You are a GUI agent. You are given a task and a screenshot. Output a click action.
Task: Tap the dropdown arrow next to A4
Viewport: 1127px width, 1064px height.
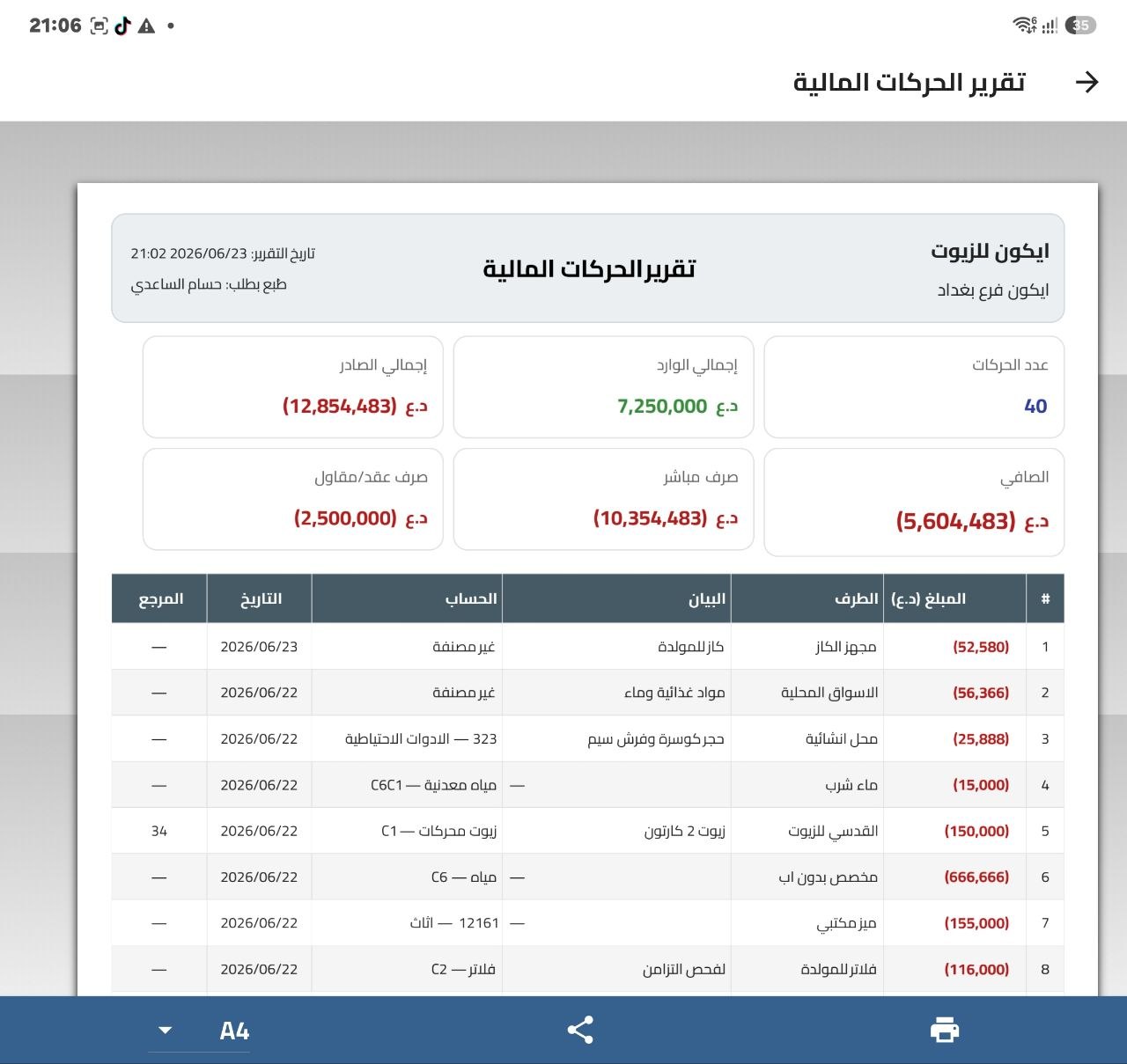[165, 1031]
